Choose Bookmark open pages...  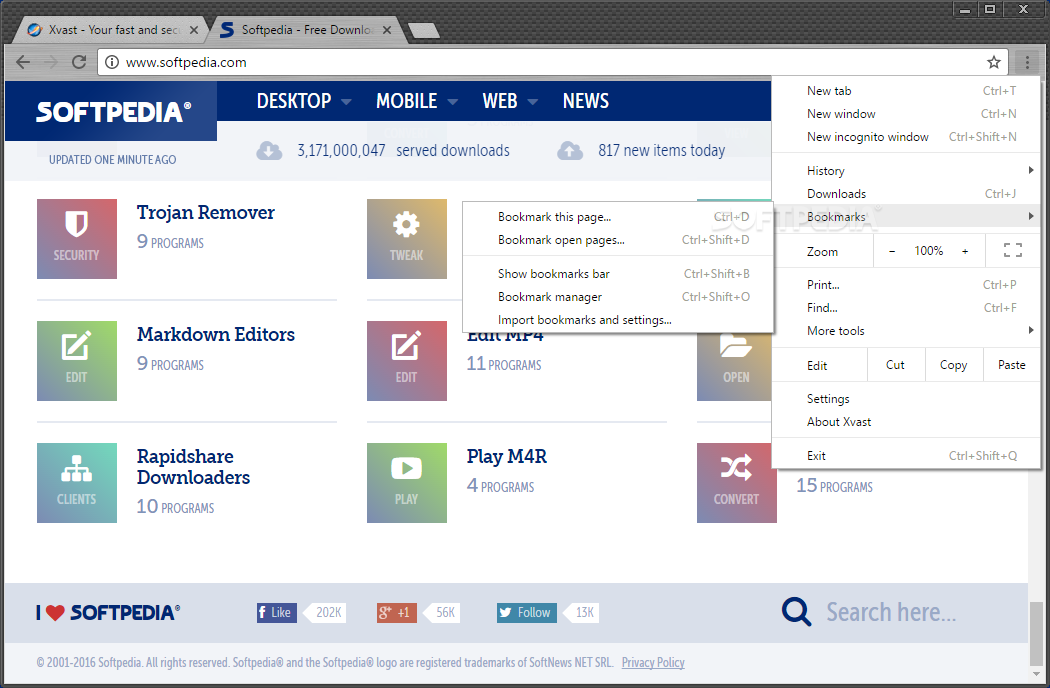617,240
